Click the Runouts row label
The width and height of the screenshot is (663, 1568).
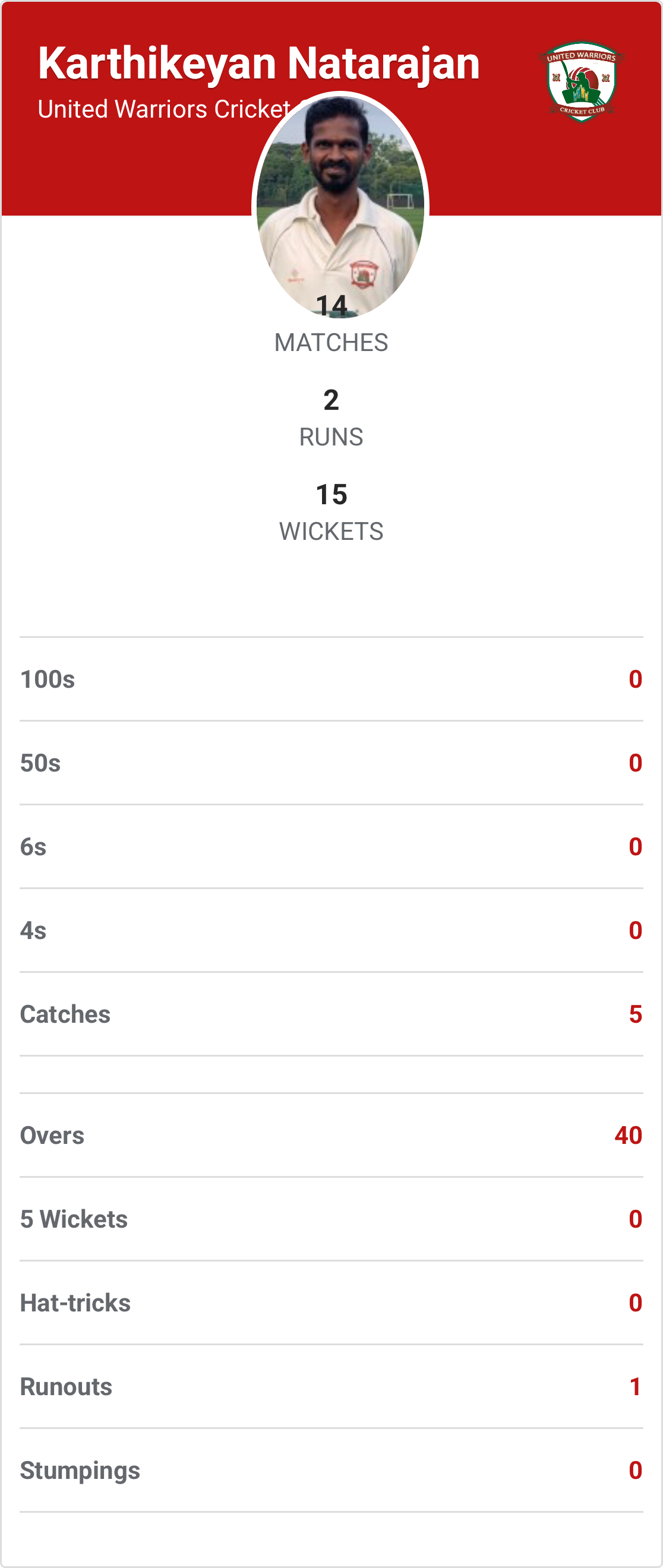pos(67,1387)
